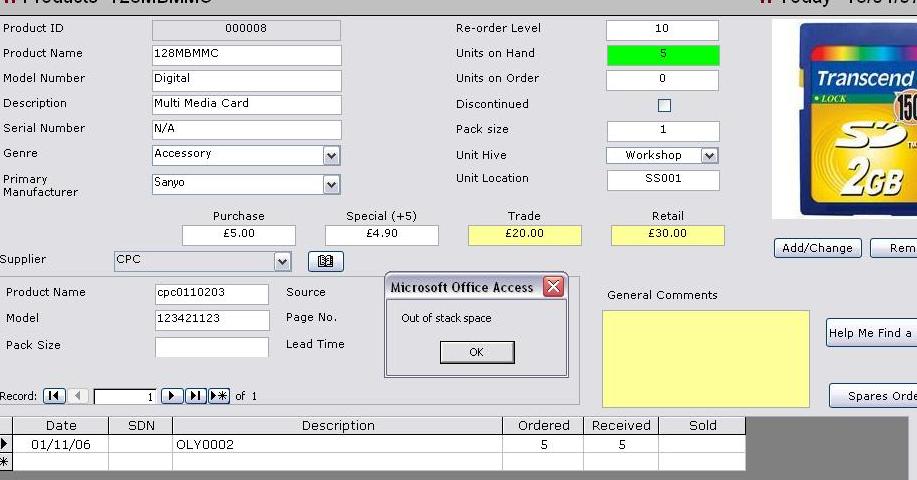Click the Received column header
Screen dimensions: 917x480
point(622,426)
